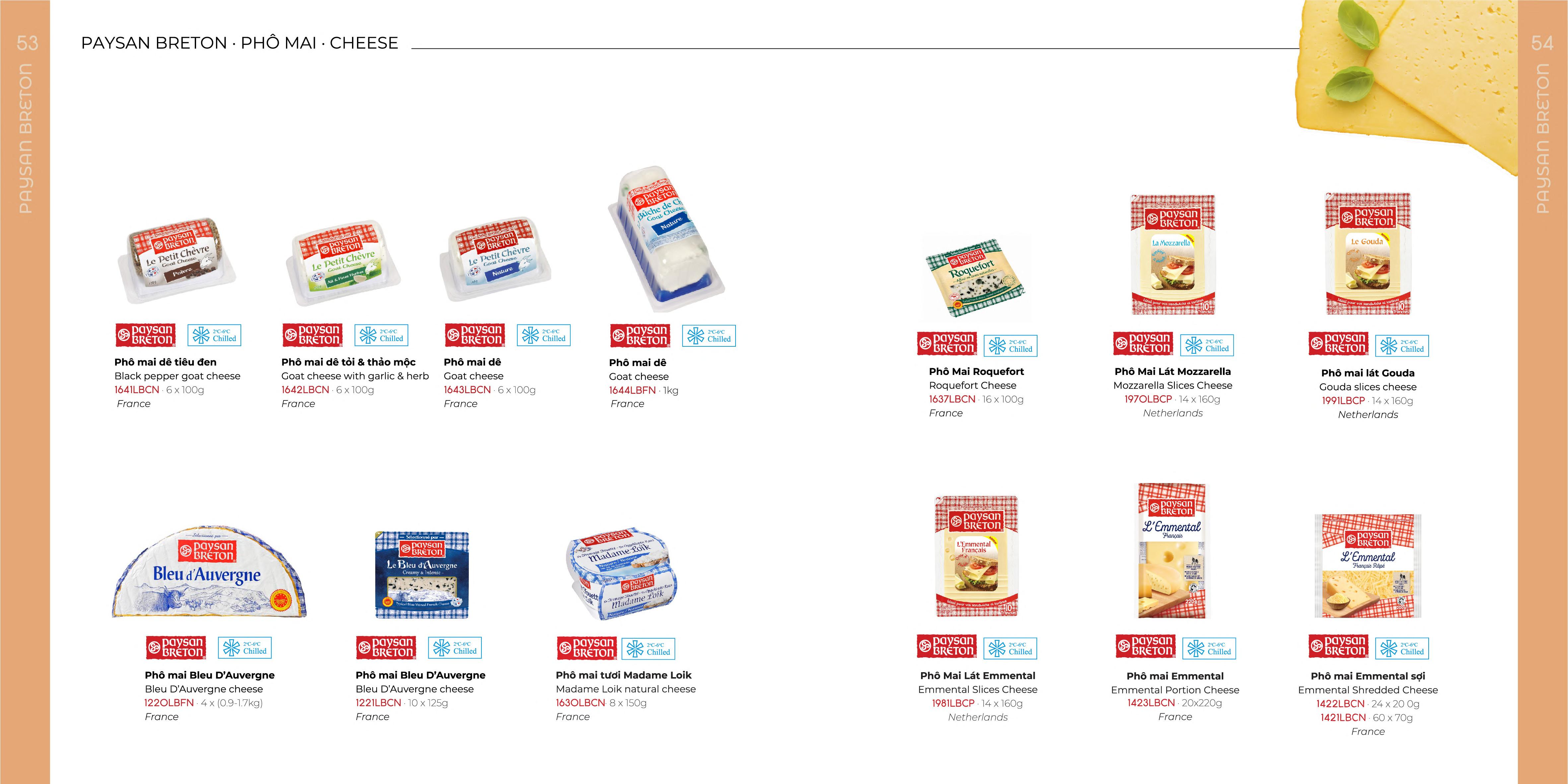1568x784 pixels.
Task: Select the La Mozzarella slices package image
Action: click(1173, 254)
